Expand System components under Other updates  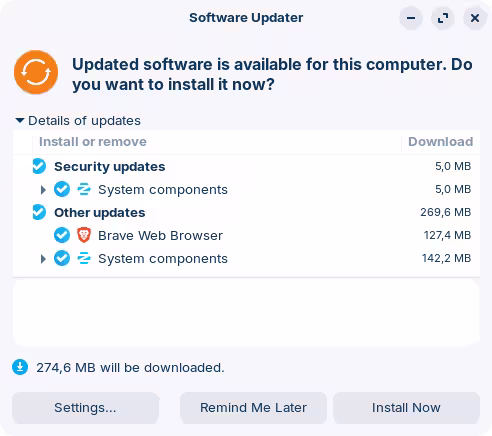click(43, 259)
